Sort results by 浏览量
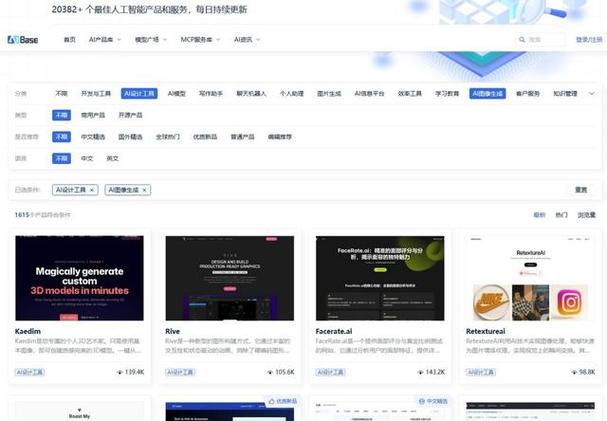This screenshot has width=607, height=421. pyautogui.click(x=586, y=215)
